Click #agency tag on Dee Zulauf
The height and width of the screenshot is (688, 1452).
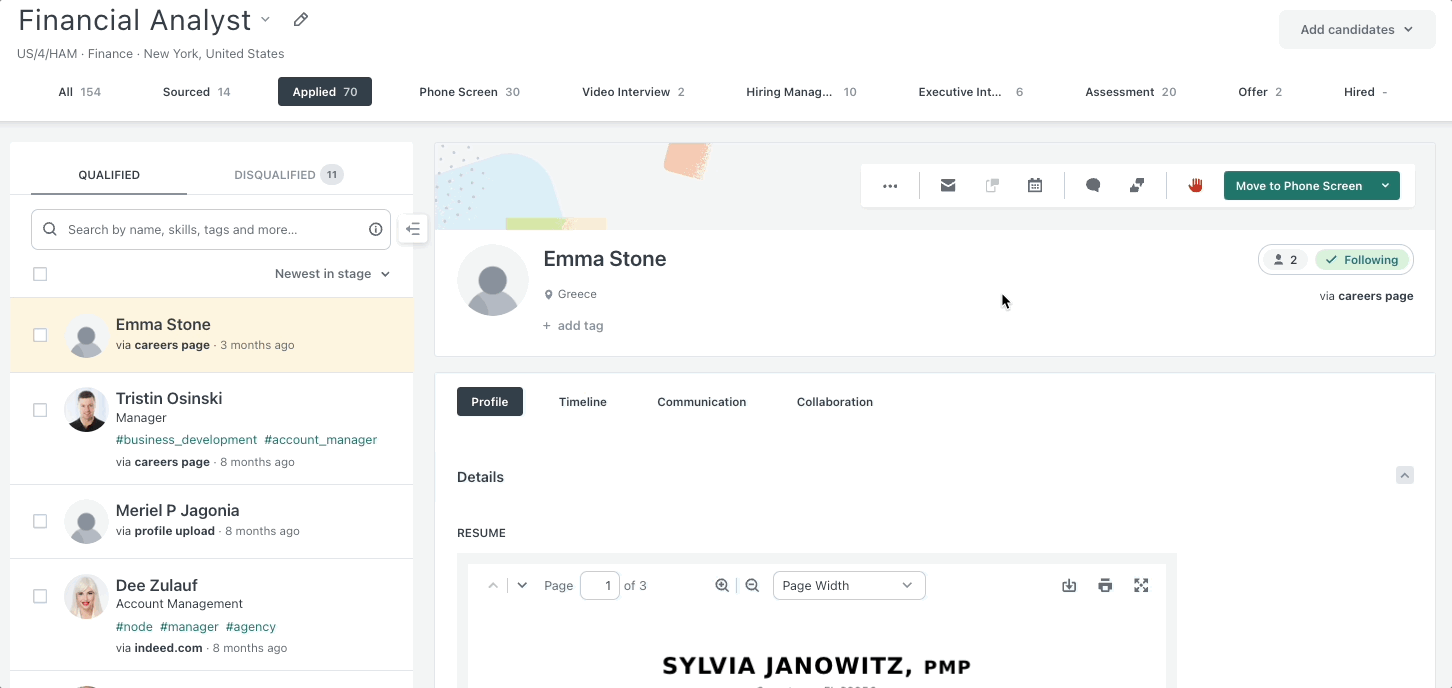coord(251,627)
